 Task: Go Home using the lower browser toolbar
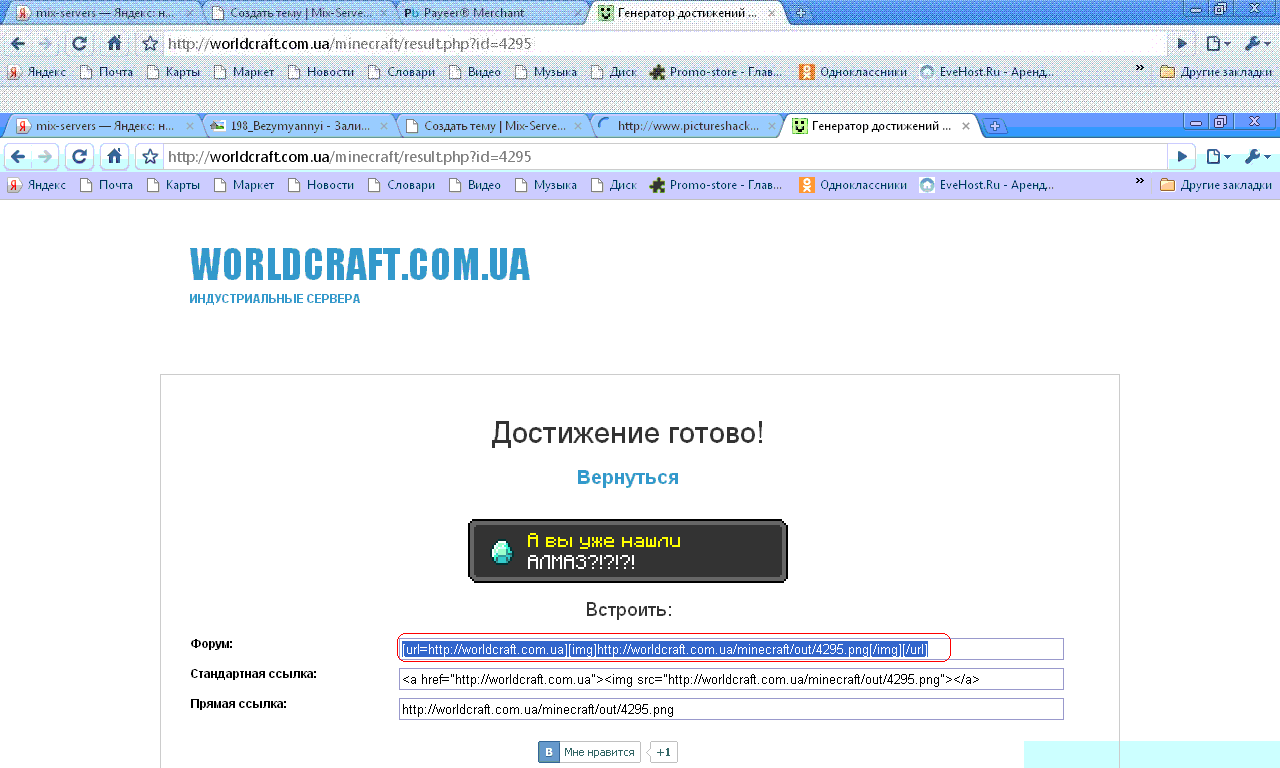[114, 157]
